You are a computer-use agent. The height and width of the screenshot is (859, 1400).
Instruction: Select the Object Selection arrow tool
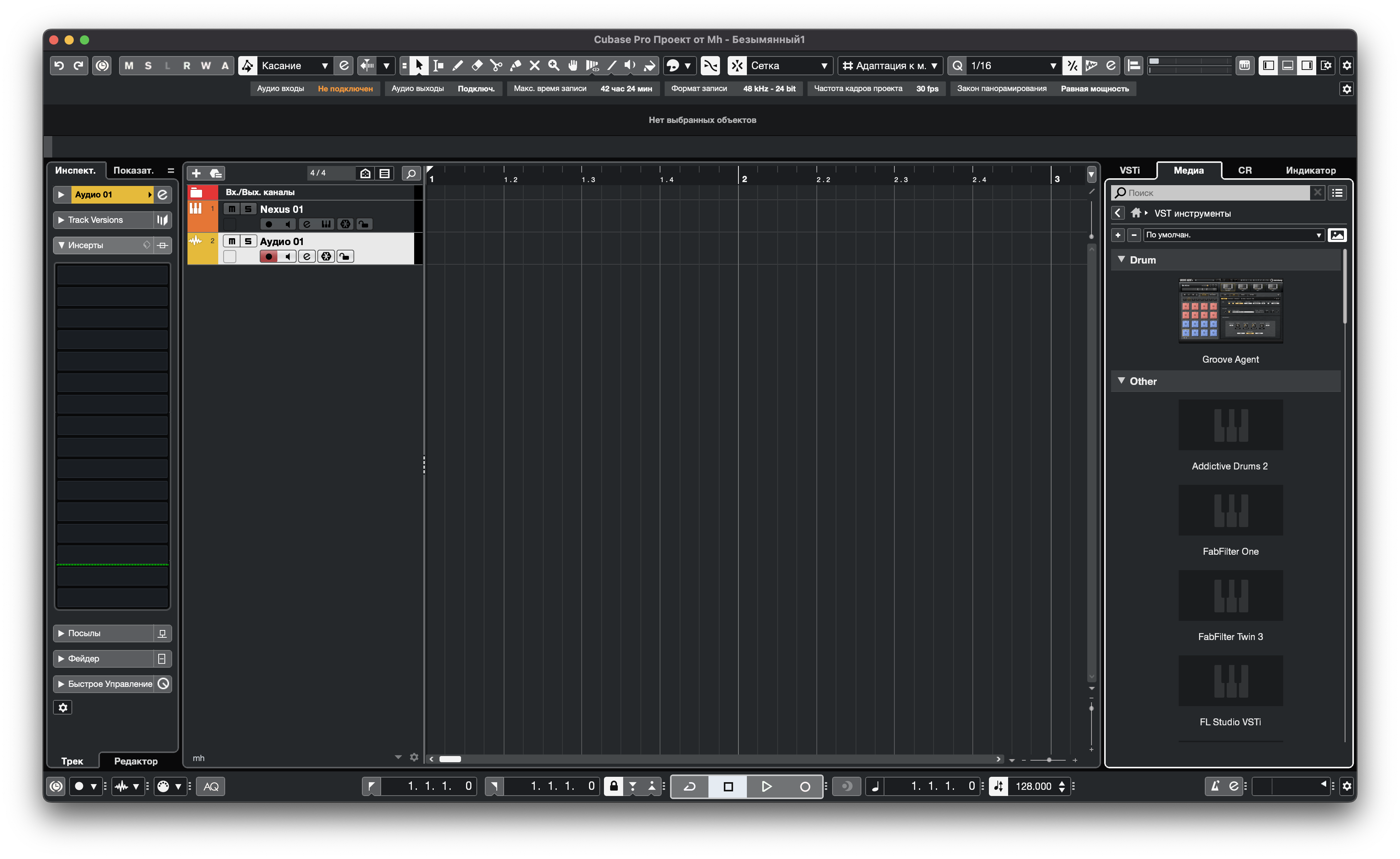coord(419,65)
